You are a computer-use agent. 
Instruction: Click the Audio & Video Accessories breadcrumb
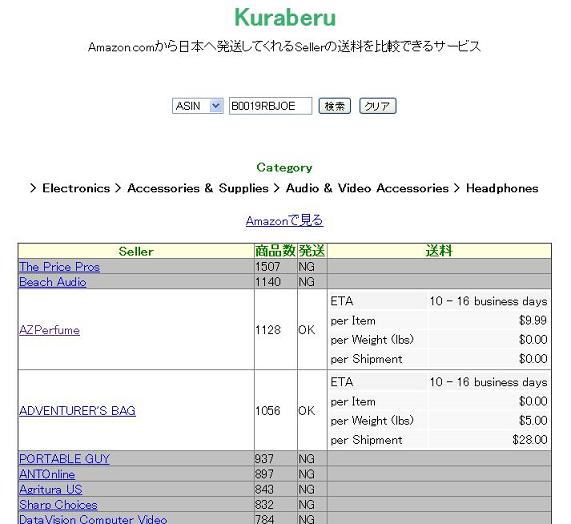pyautogui.click(x=367, y=188)
